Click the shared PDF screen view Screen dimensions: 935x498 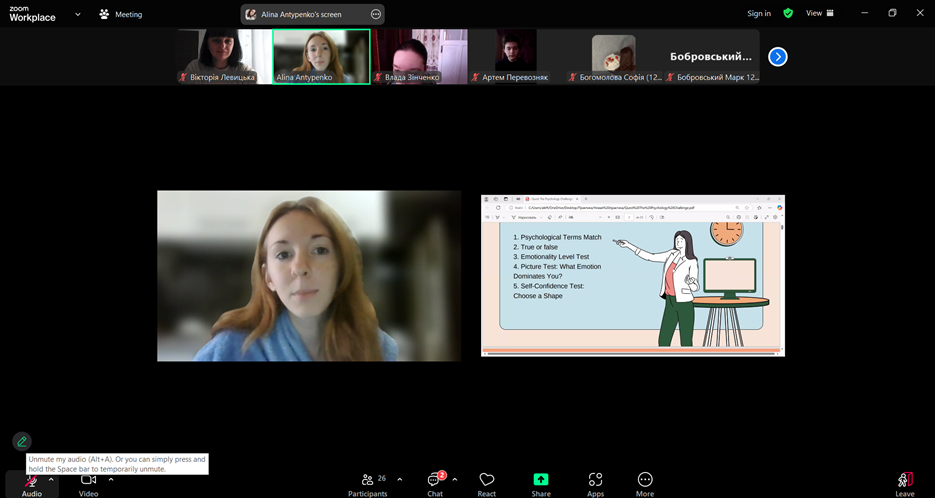(x=633, y=276)
